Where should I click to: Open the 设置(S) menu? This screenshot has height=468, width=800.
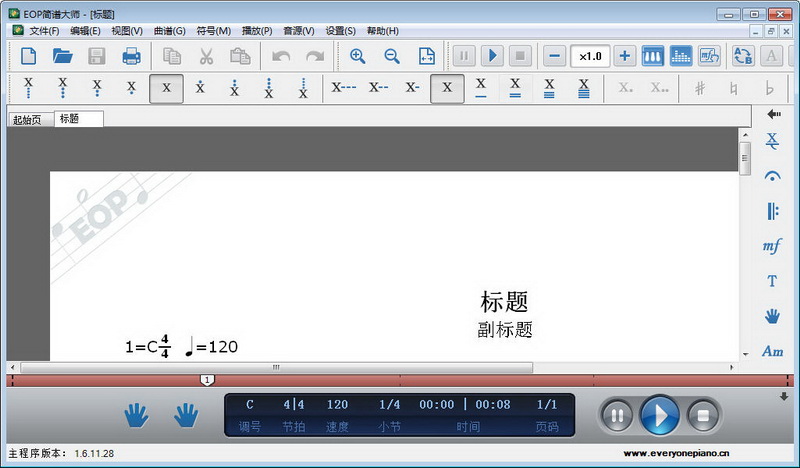tap(340, 31)
